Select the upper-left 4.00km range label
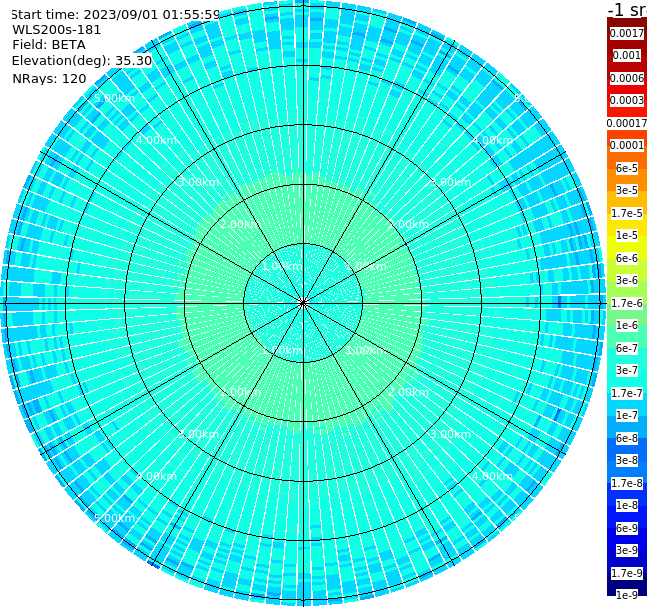Screen dimensions: 647x607 (156, 140)
